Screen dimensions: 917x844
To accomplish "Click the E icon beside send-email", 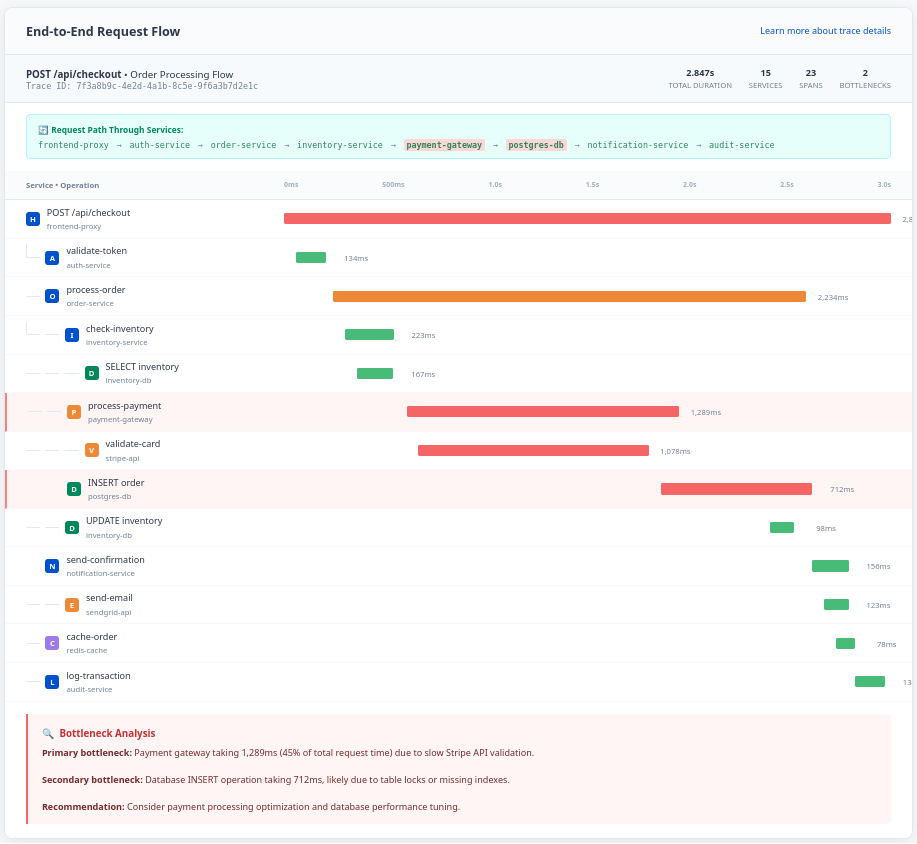I will pyautogui.click(x=71, y=605).
